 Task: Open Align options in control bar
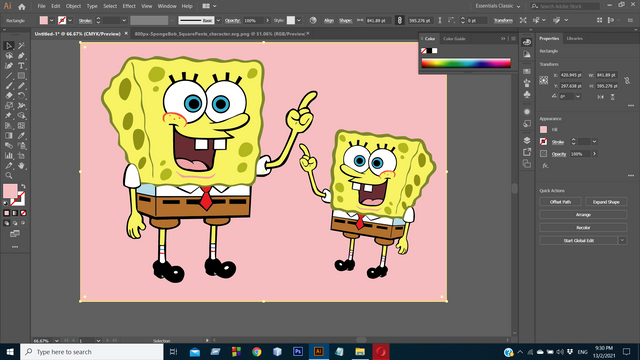(x=329, y=20)
